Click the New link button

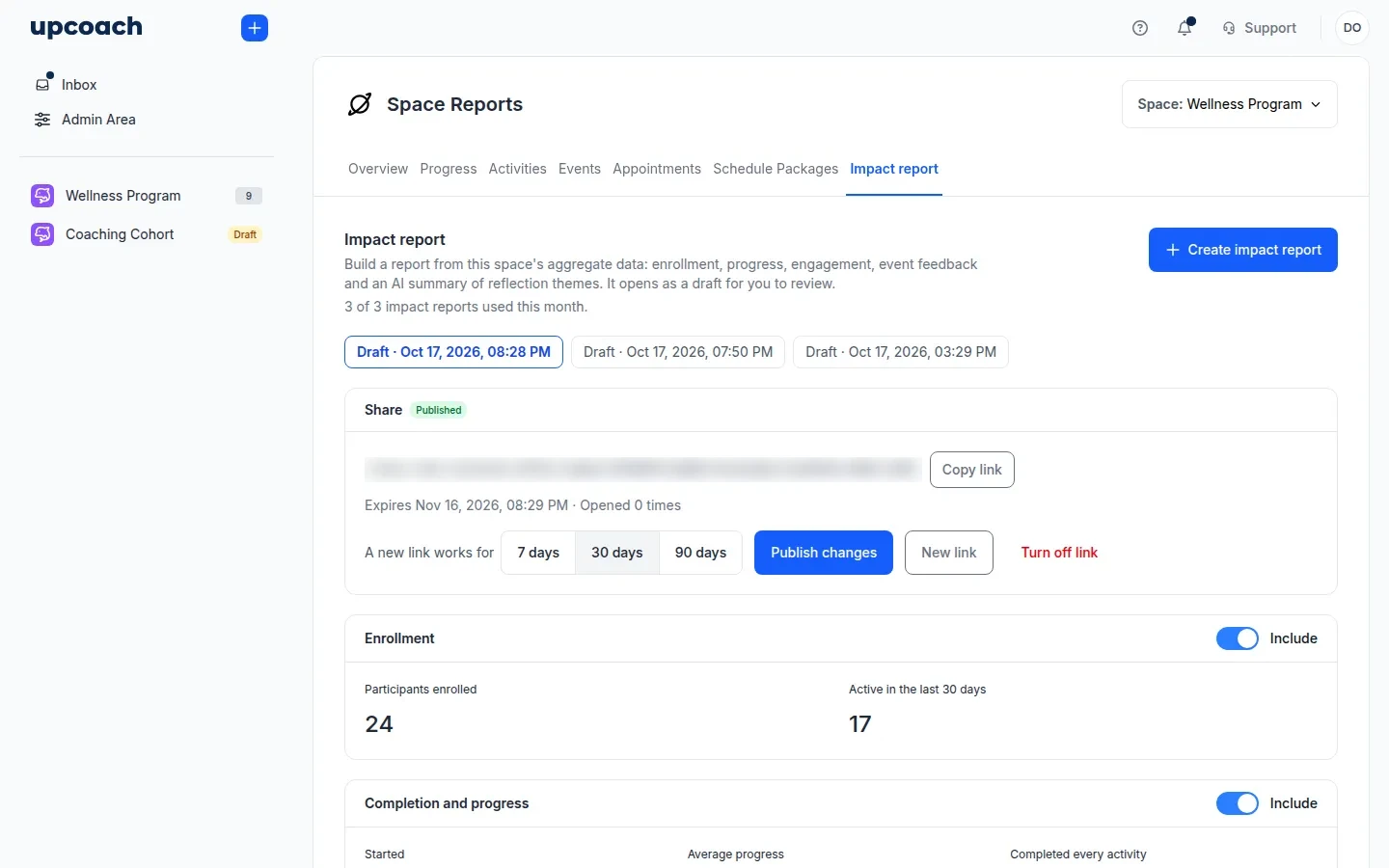tap(949, 553)
